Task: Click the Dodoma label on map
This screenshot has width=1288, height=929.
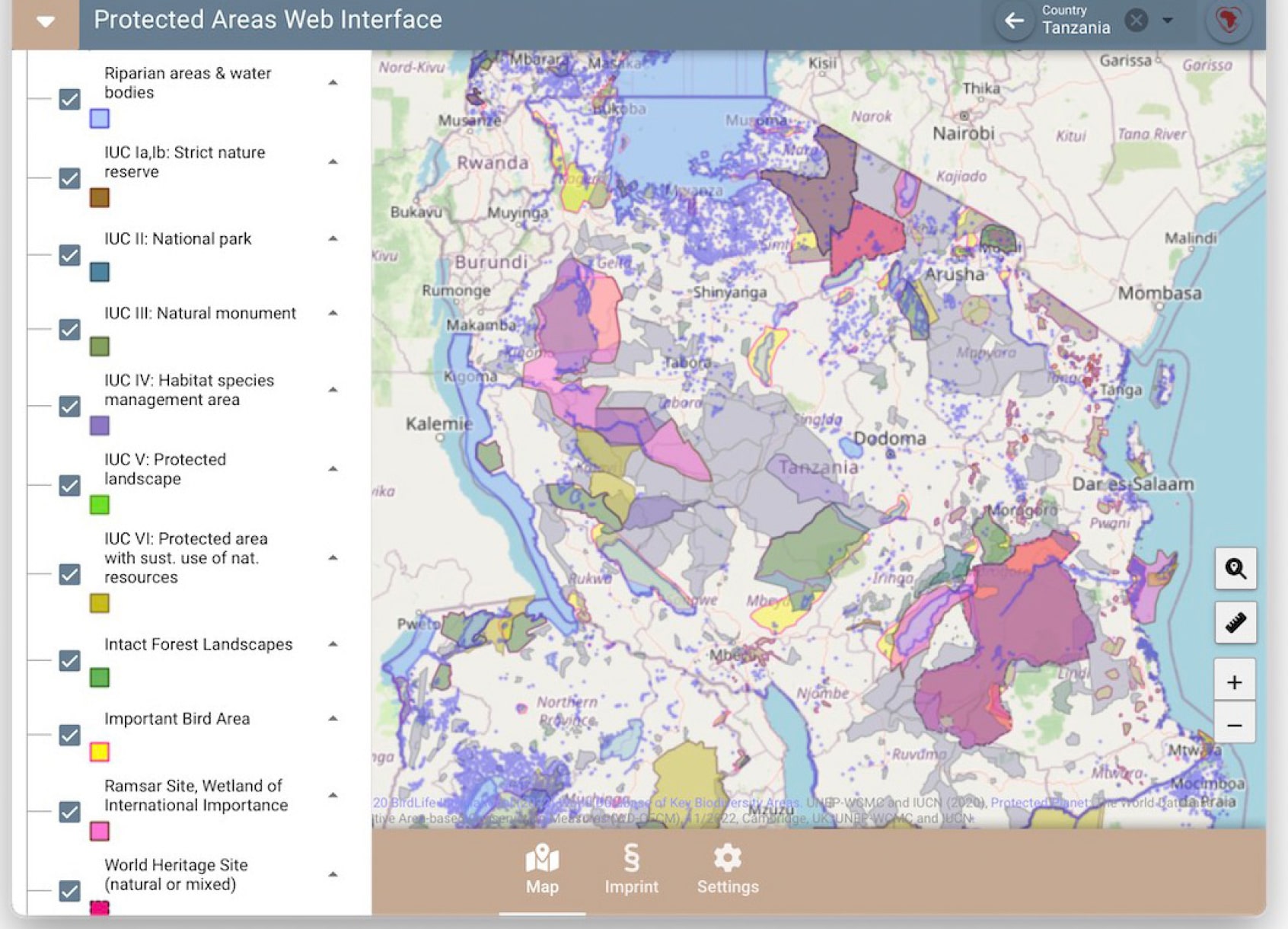Action: tap(889, 439)
